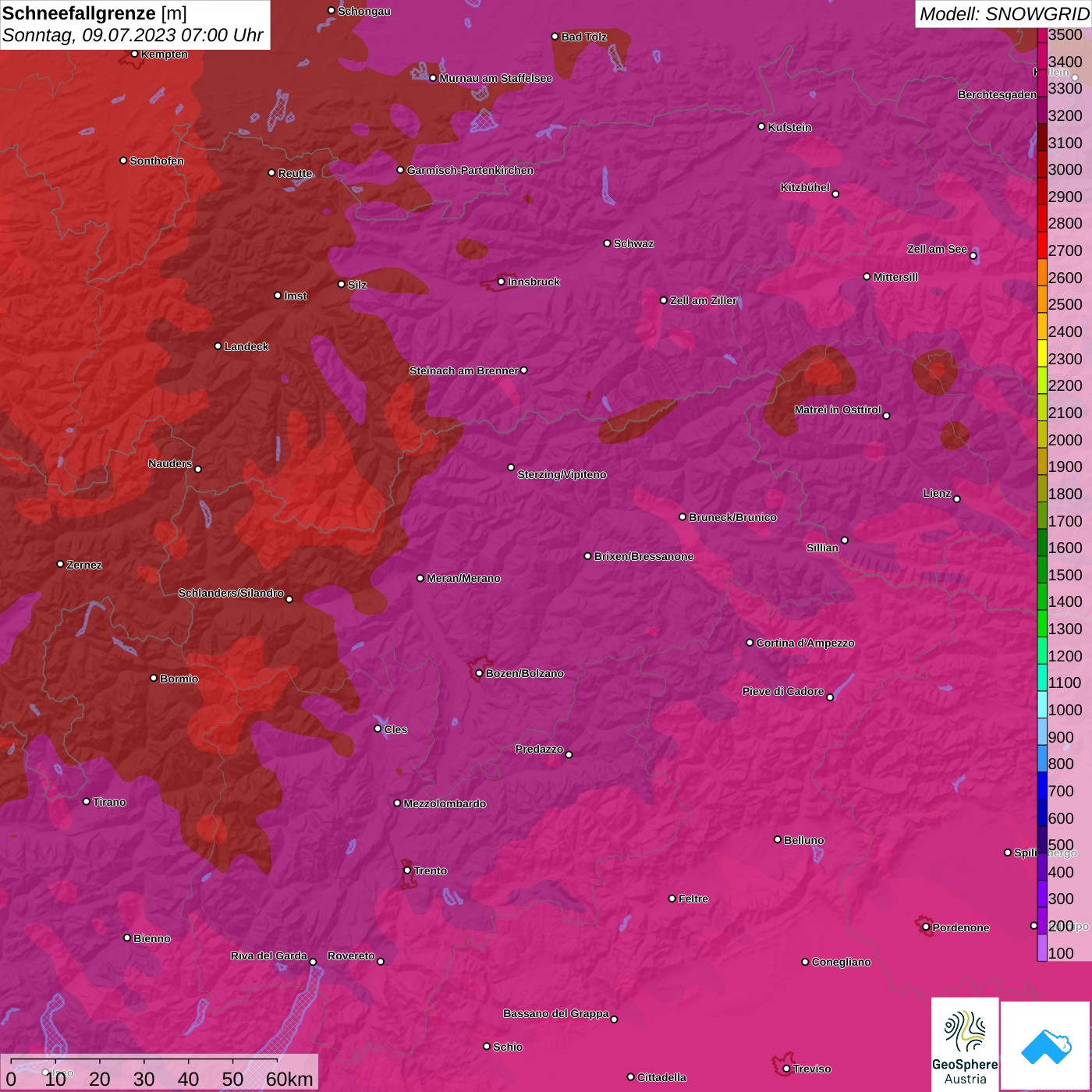Click the Steinach am Brenner label
The width and height of the screenshot is (1092, 1092).
[464, 370]
